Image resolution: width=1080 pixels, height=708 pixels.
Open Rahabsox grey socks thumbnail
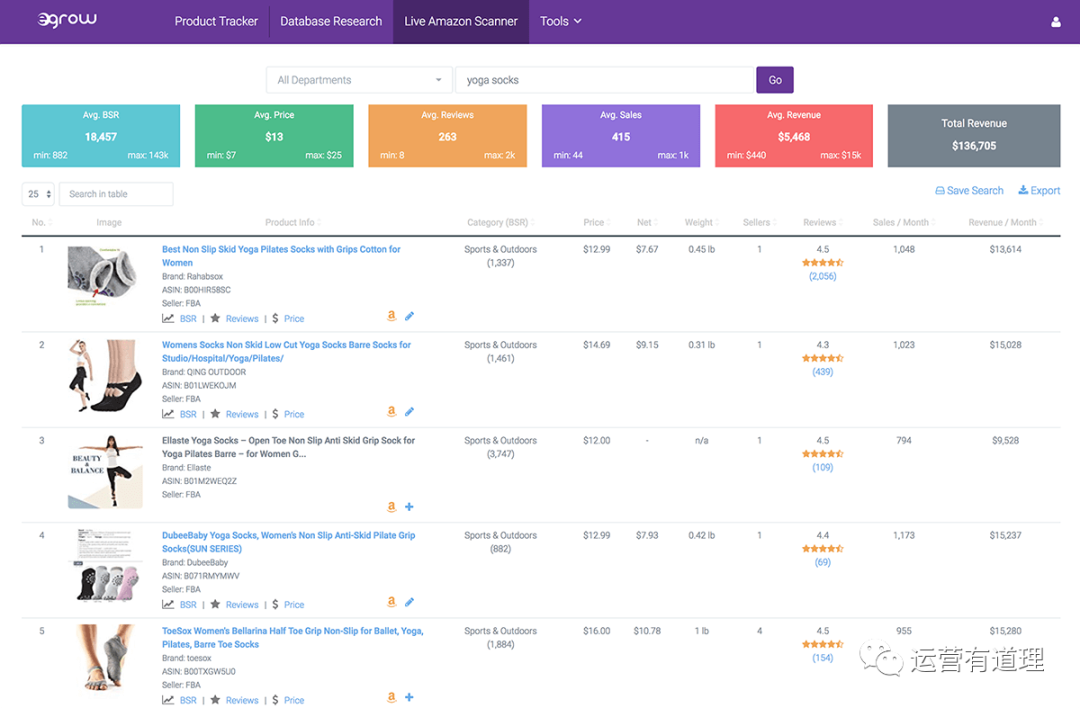105,276
